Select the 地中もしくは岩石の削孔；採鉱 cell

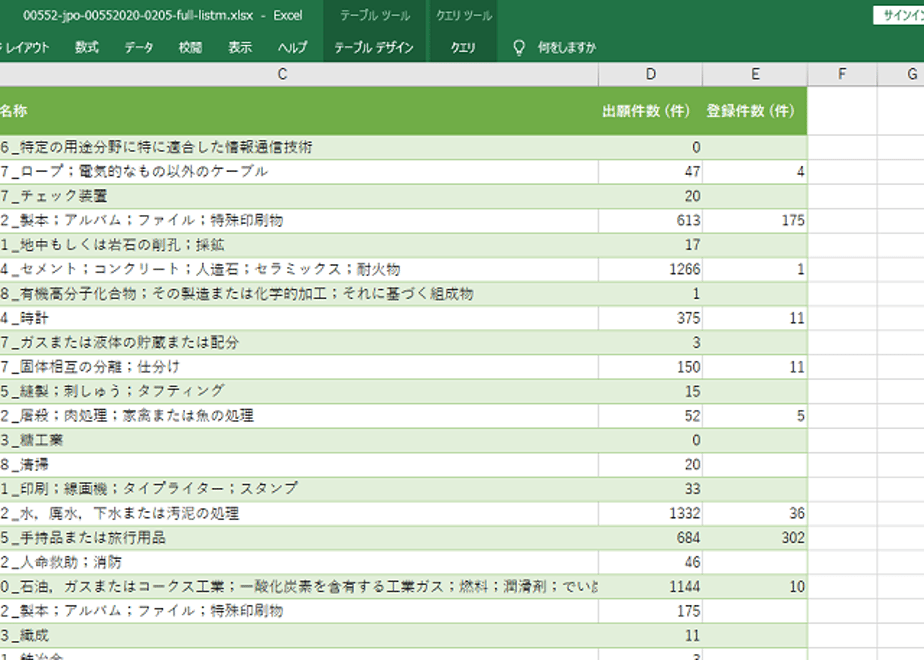pyautogui.click(x=299, y=245)
